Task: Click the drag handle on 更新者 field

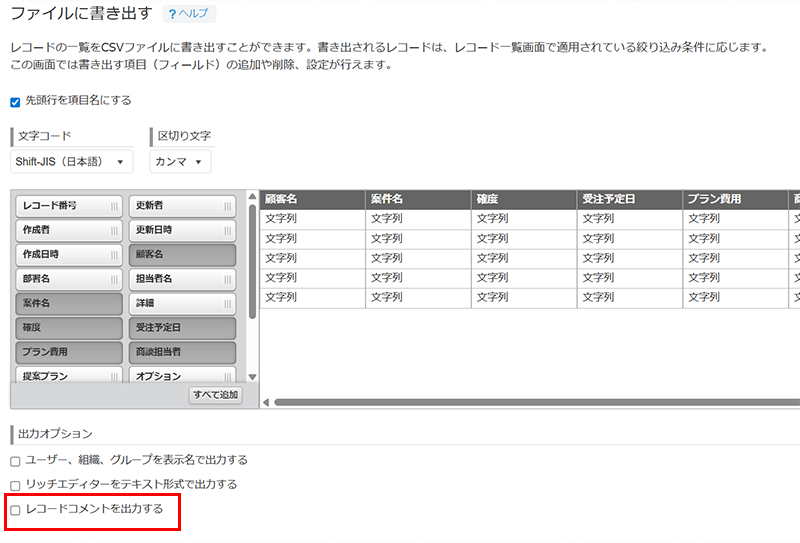Action: coord(227,206)
